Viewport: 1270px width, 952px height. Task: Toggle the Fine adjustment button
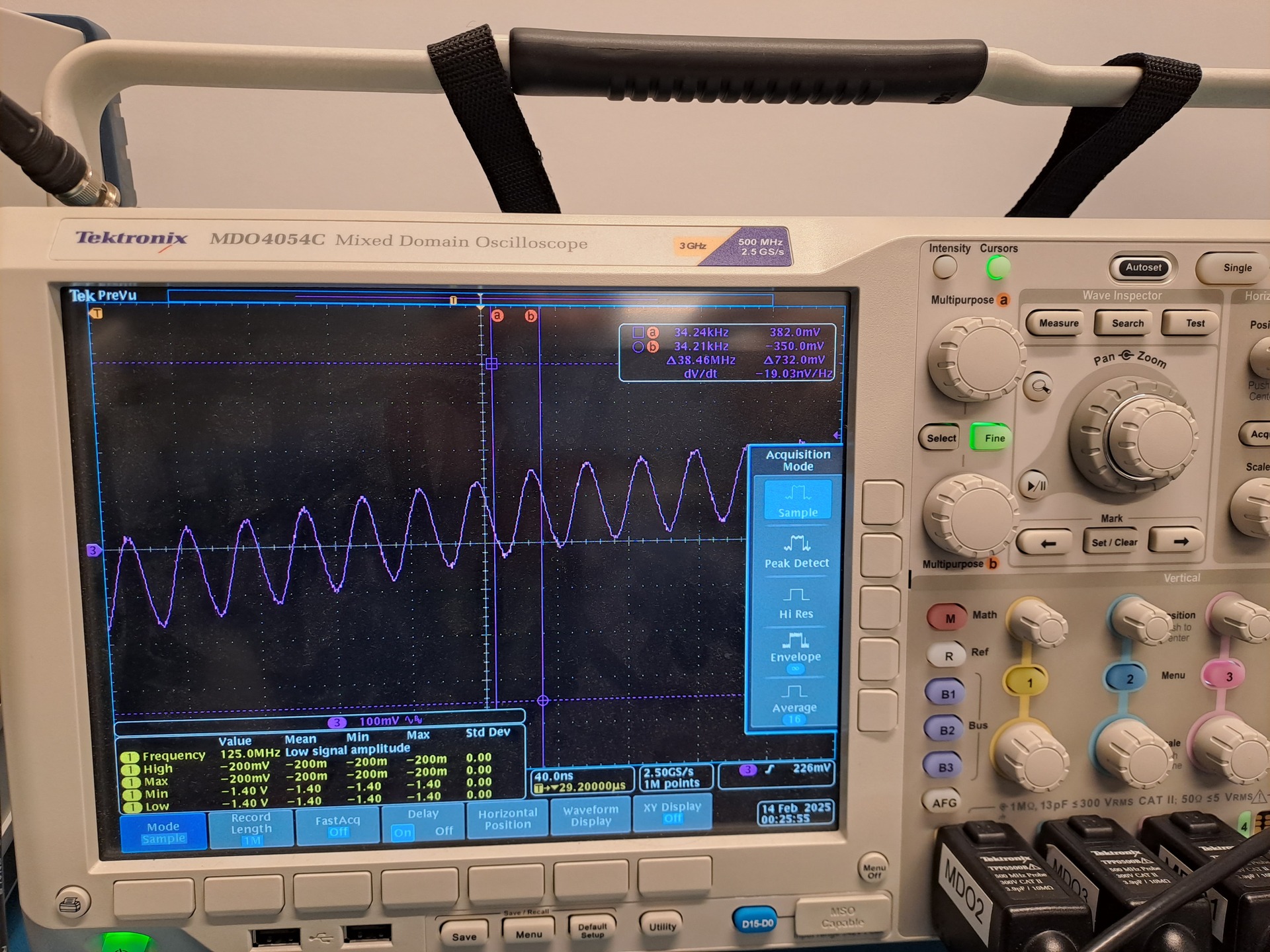[993, 438]
